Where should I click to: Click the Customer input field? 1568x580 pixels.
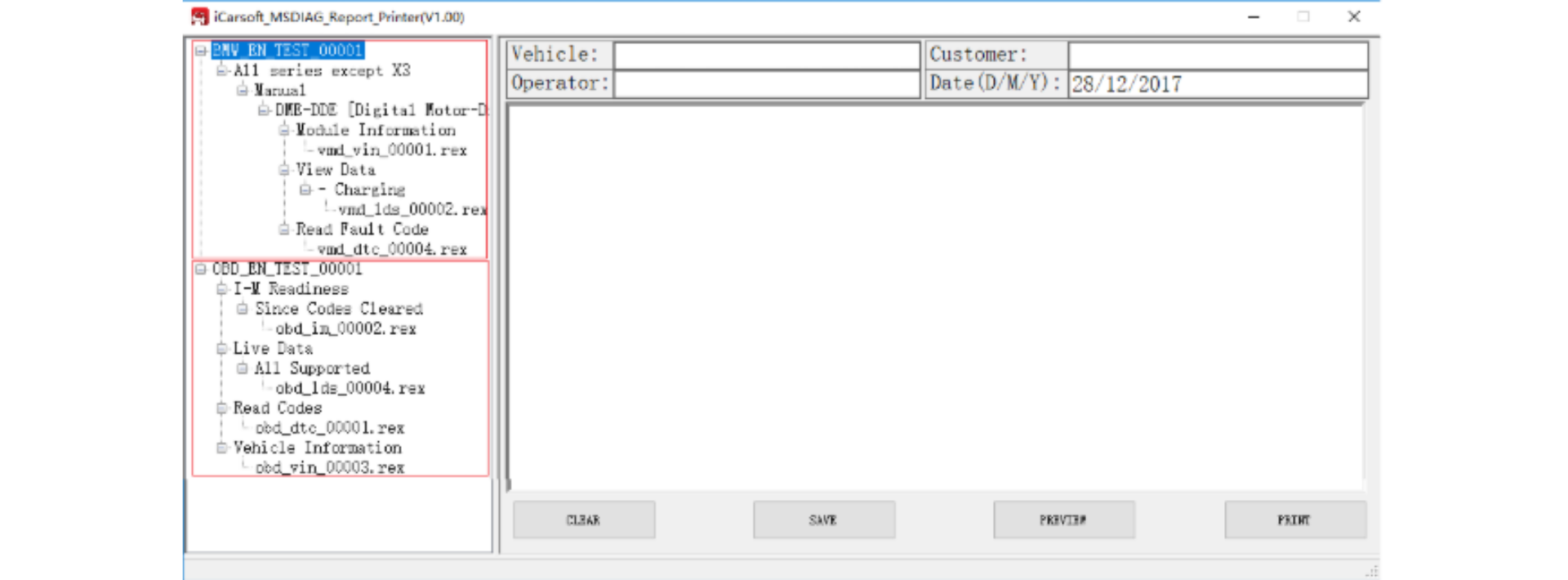(1218, 55)
